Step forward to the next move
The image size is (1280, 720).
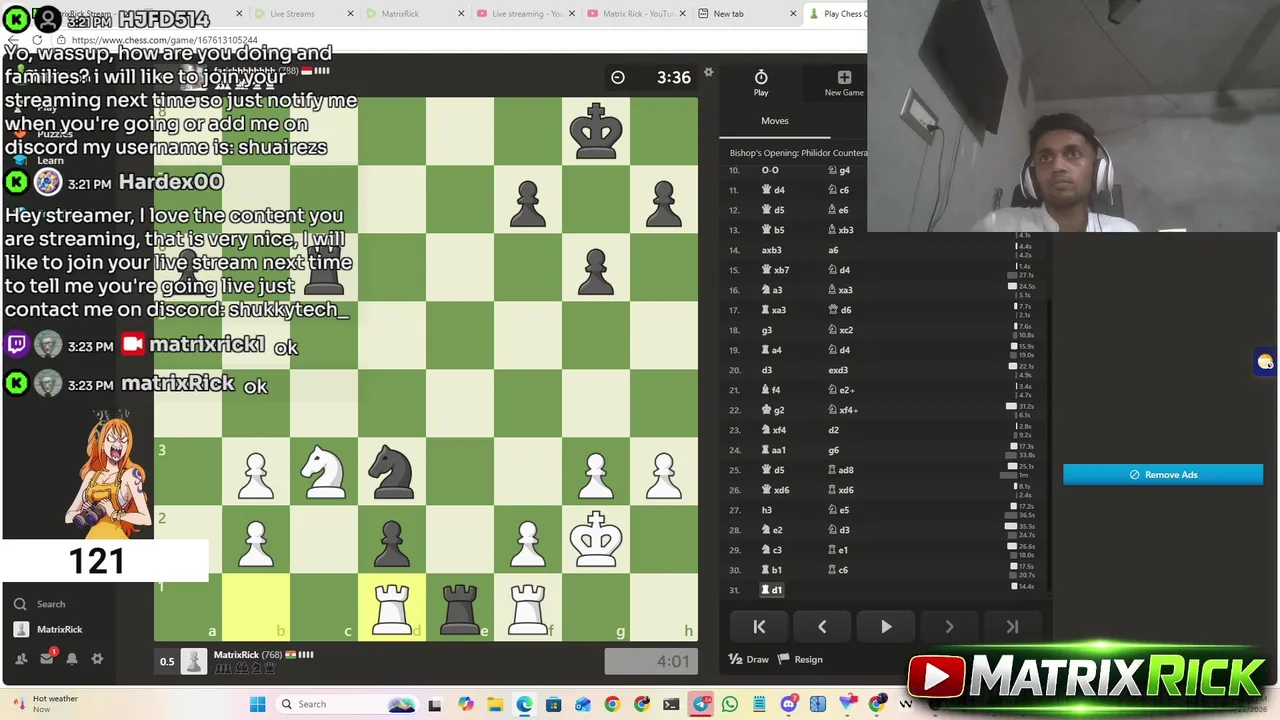(x=949, y=627)
